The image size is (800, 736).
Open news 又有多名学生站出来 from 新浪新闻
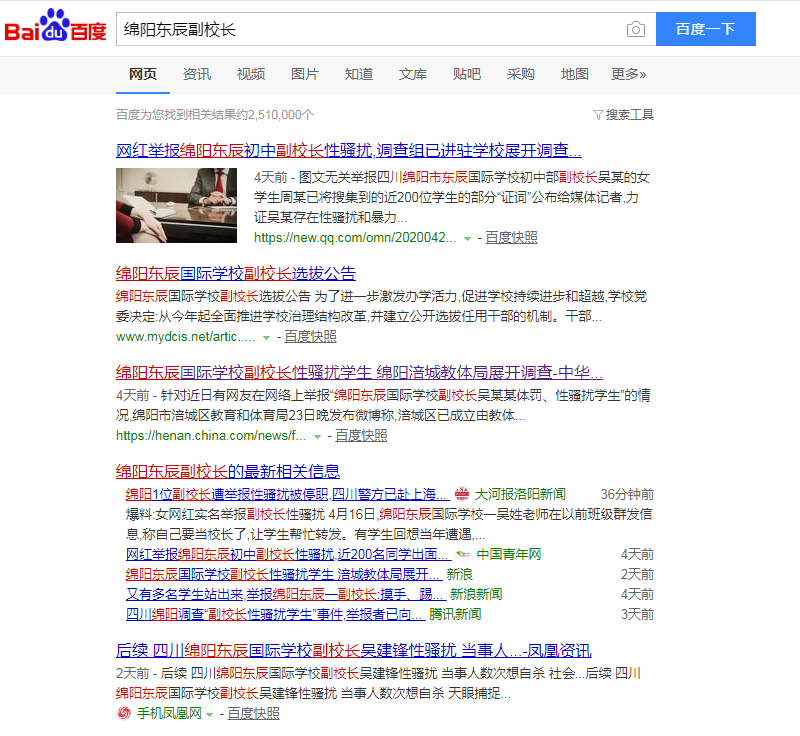[285, 594]
